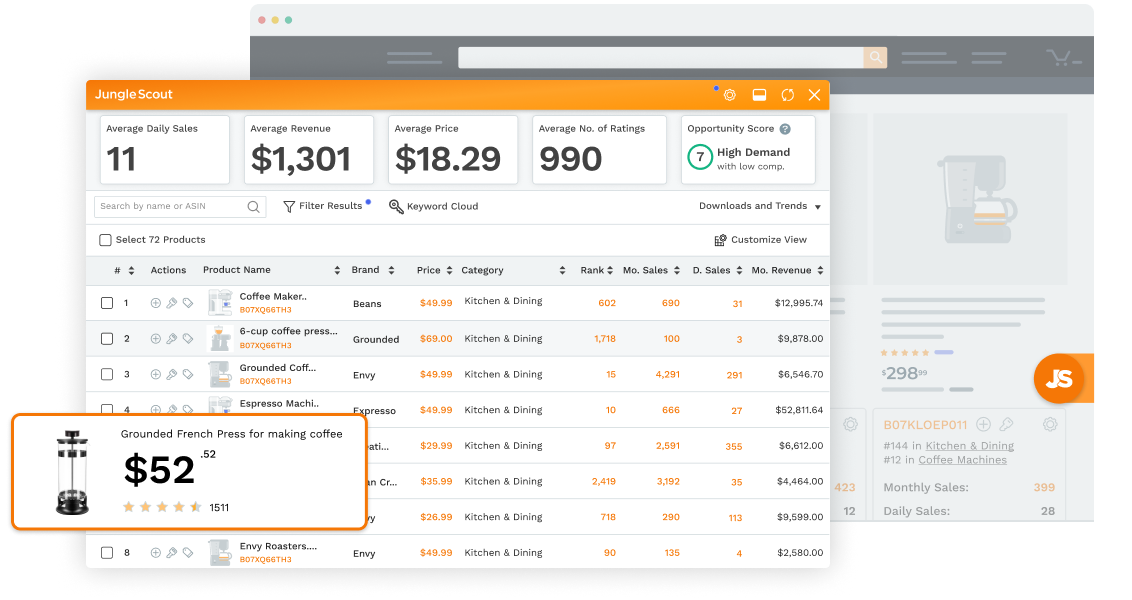Open Kitchen & Dining link in background card
Screen dimensions: 1132x600
970,446
